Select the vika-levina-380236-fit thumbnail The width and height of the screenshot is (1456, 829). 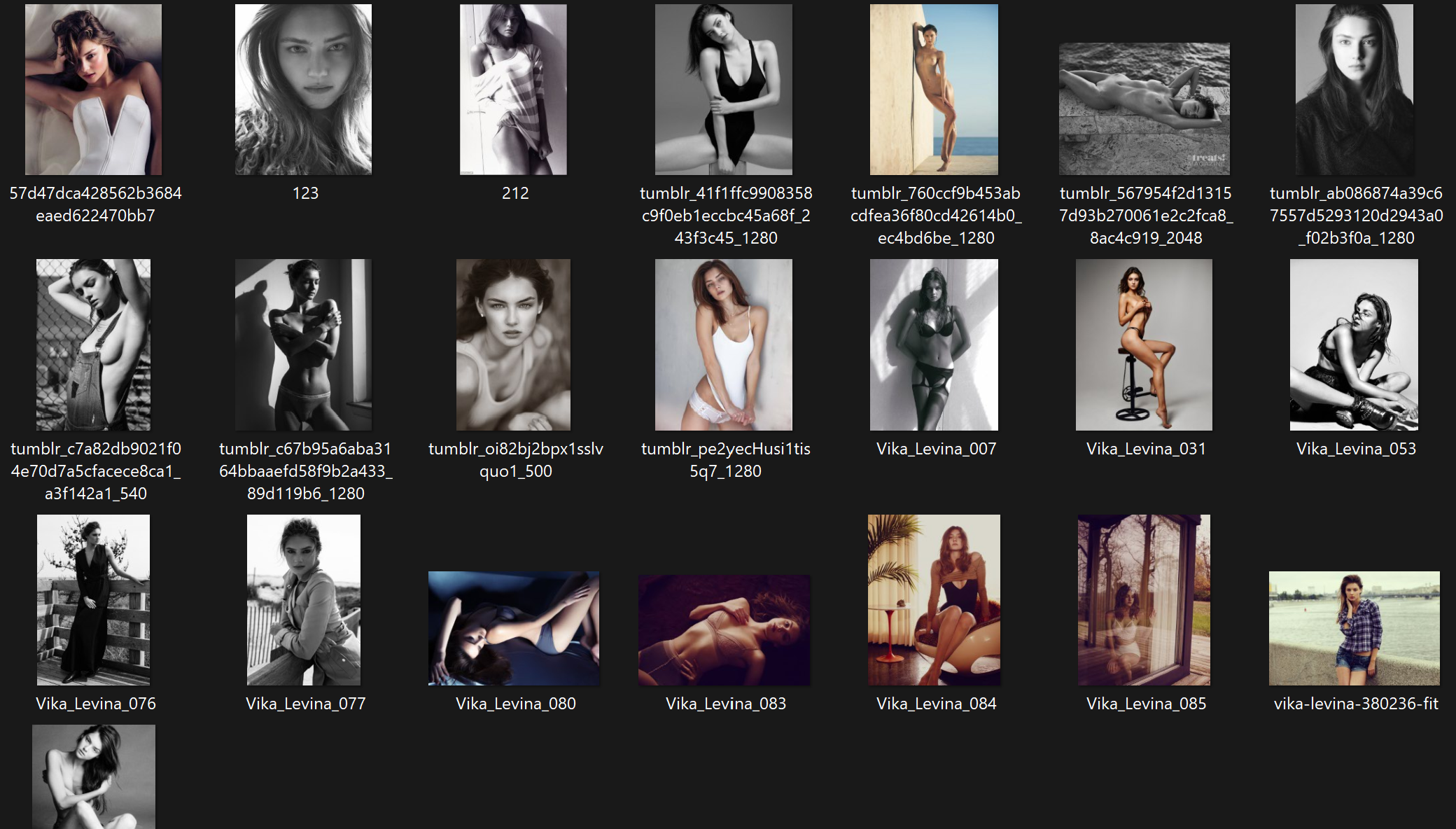[1354, 628]
